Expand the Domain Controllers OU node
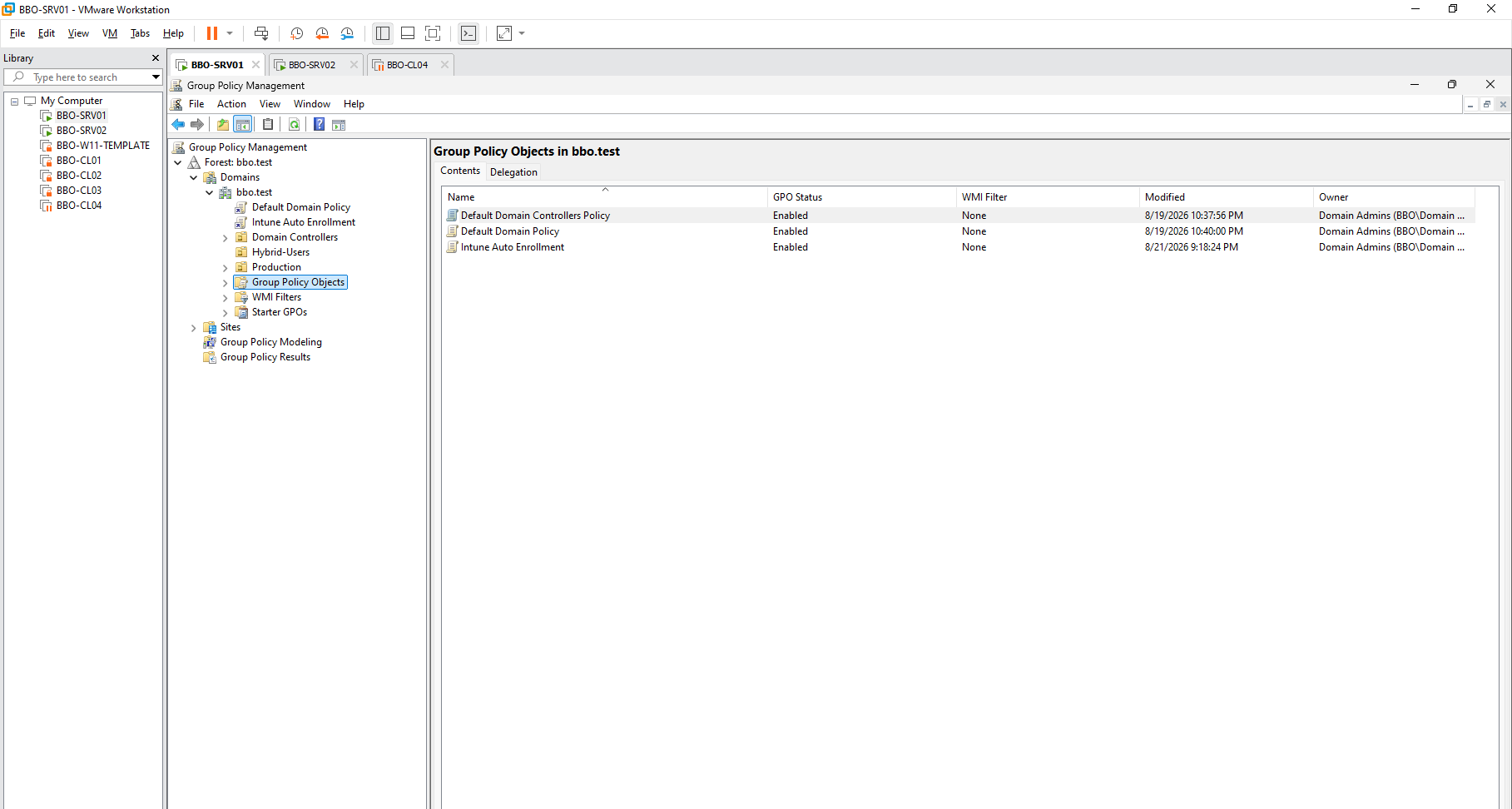Screen dimensions: 1512x809 tap(225, 238)
